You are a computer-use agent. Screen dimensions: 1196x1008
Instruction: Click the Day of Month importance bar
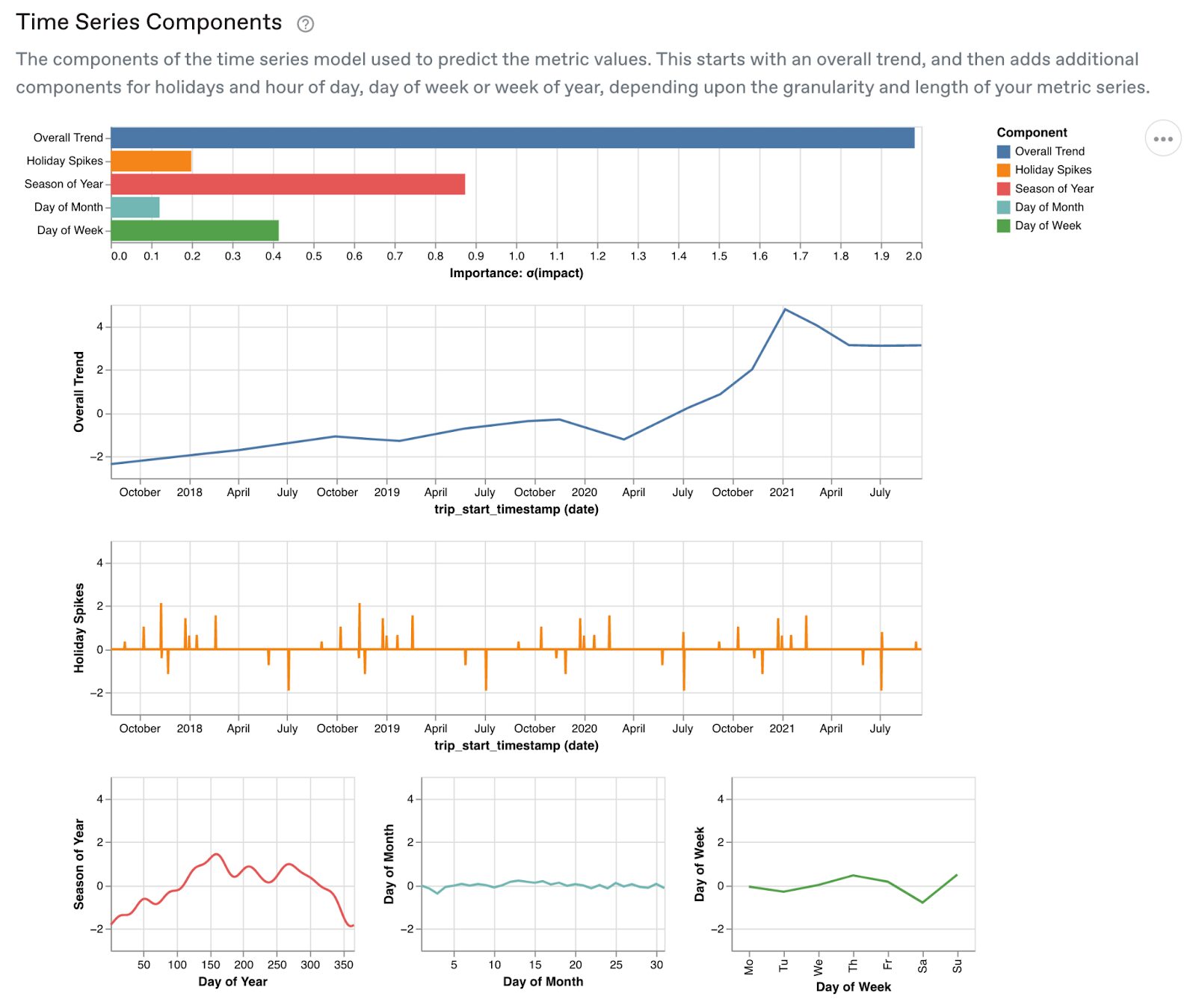(x=135, y=206)
